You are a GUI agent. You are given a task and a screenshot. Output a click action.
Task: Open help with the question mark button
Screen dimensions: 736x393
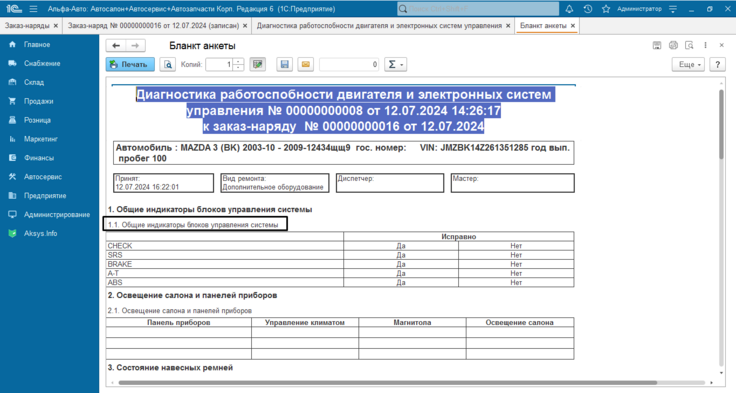click(717, 64)
